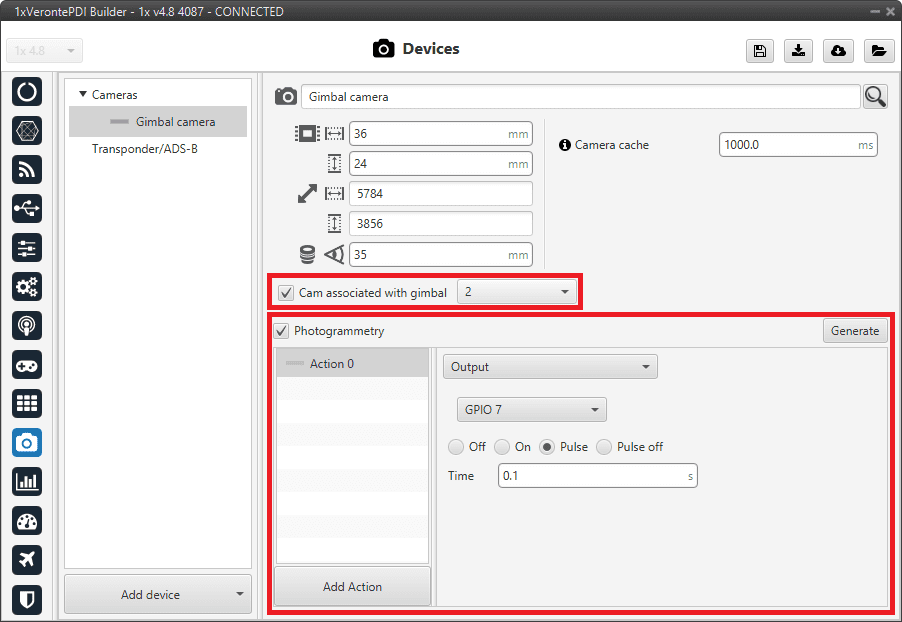Open the gauge dashboard sidebar icon
Viewport: 902px width, 622px height.
[27, 521]
